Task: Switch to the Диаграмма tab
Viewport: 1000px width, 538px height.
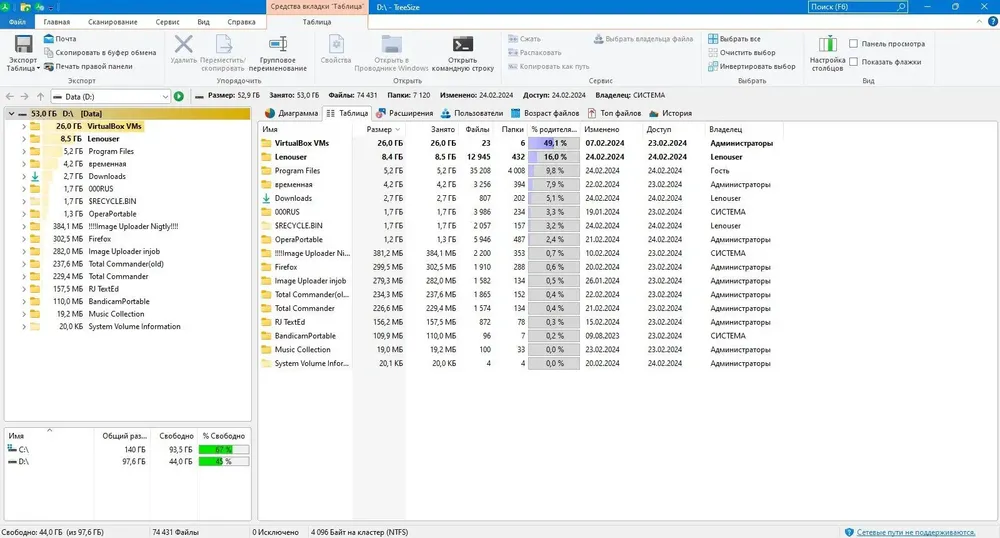Action: click(291, 113)
